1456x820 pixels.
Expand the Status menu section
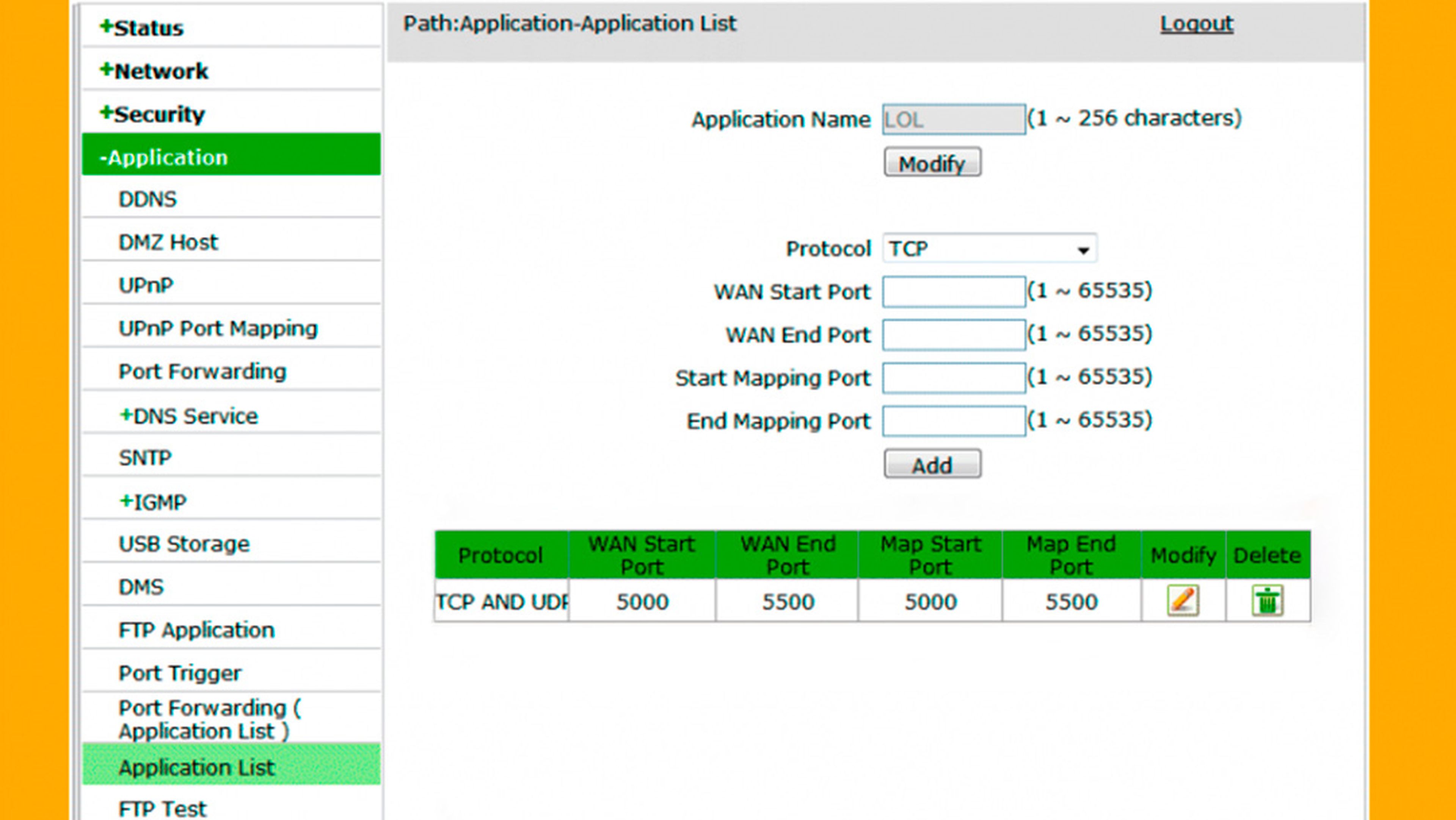pyautogui.click(x=141, y=27)
